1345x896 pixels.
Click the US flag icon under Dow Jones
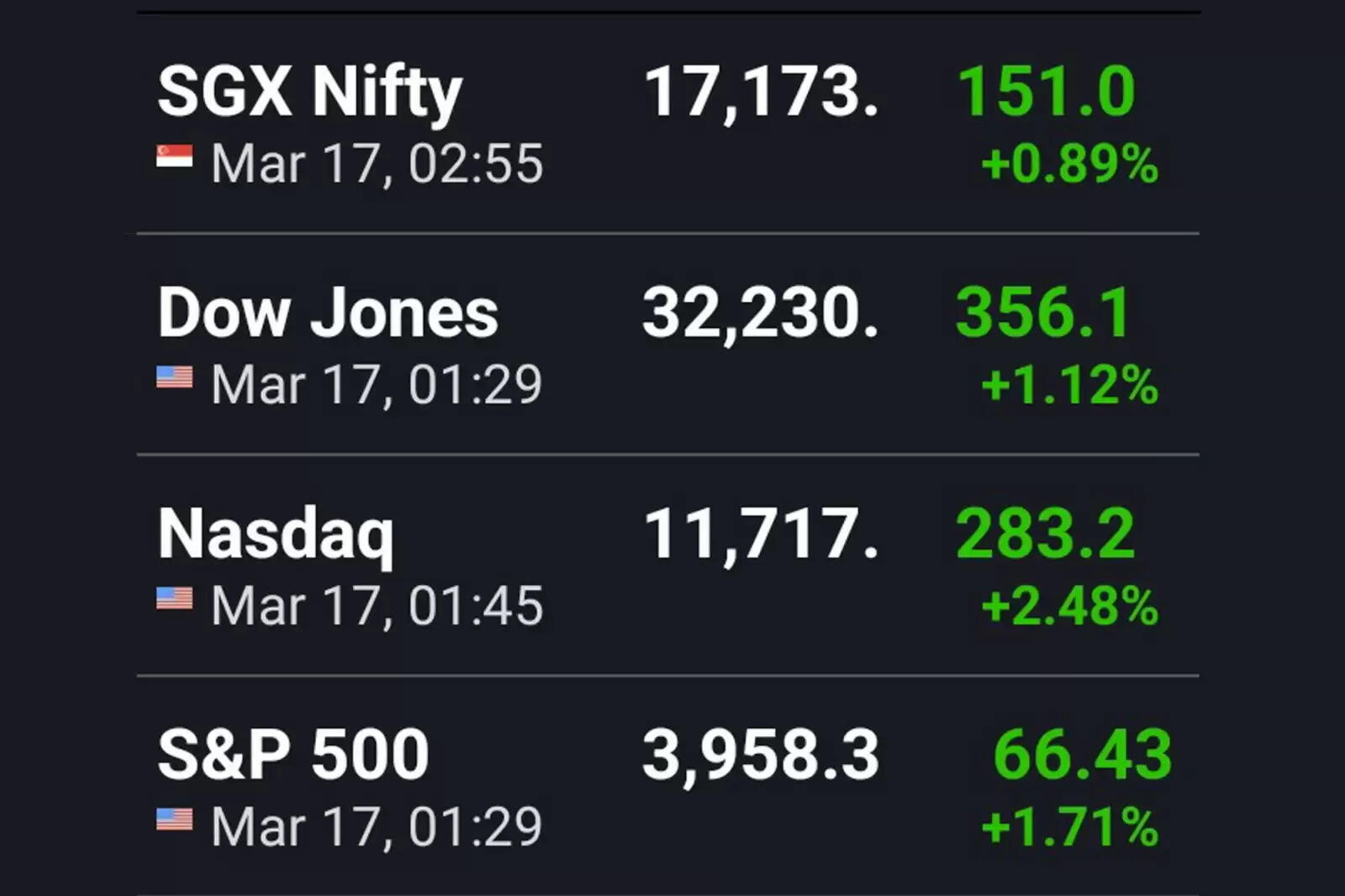point(174,377)
